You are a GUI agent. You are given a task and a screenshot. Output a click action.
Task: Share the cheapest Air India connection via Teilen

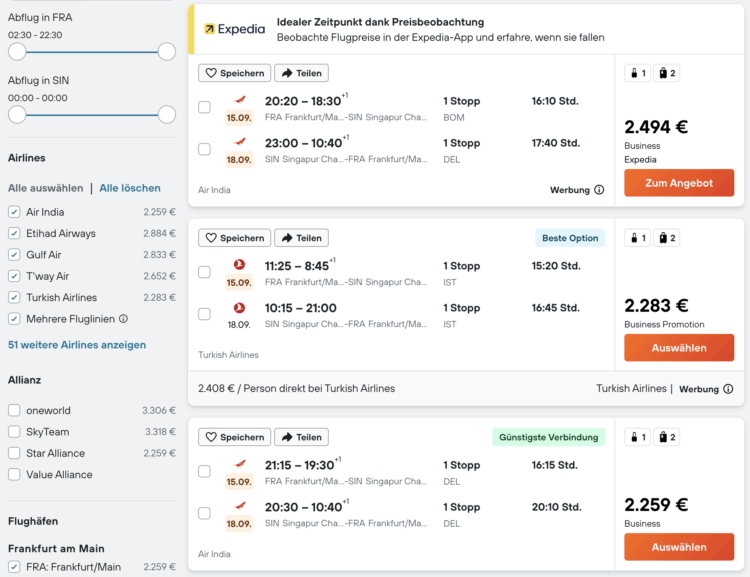pos(301,437)
